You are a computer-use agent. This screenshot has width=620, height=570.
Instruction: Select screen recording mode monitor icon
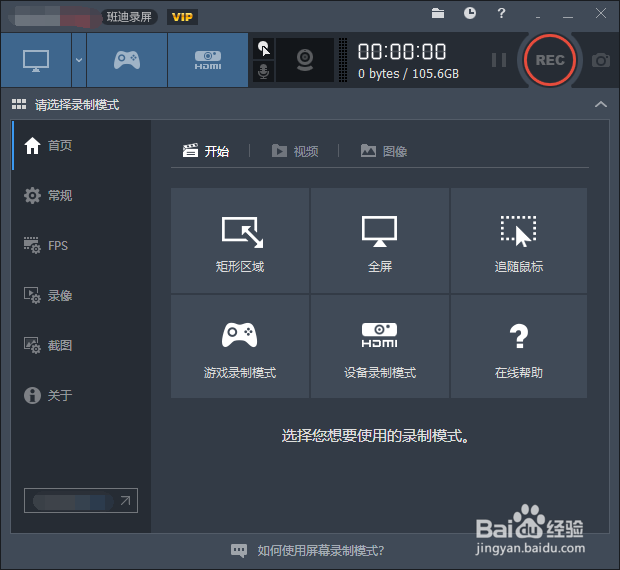[x=36, y=60]
